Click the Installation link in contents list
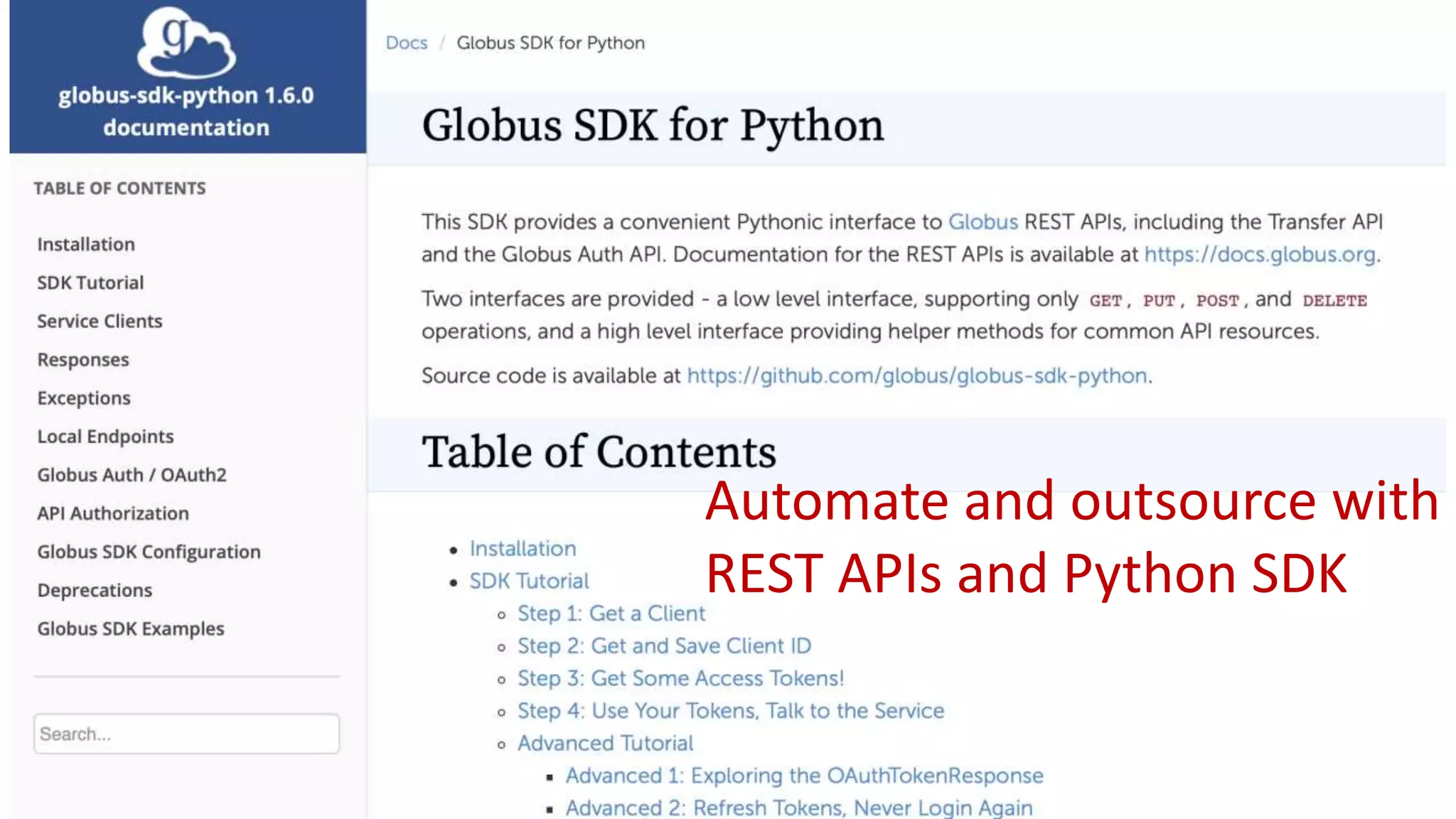The height and width of the screenshot is (819, 1456). (523, 548)
